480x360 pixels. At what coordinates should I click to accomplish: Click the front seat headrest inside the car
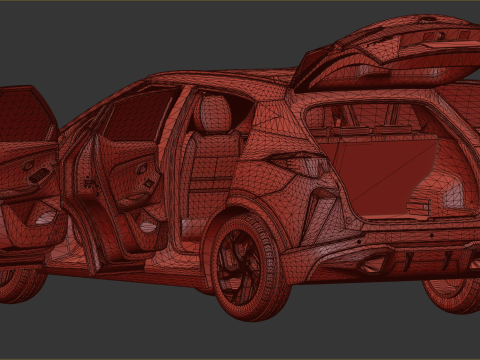coord(216,113)
